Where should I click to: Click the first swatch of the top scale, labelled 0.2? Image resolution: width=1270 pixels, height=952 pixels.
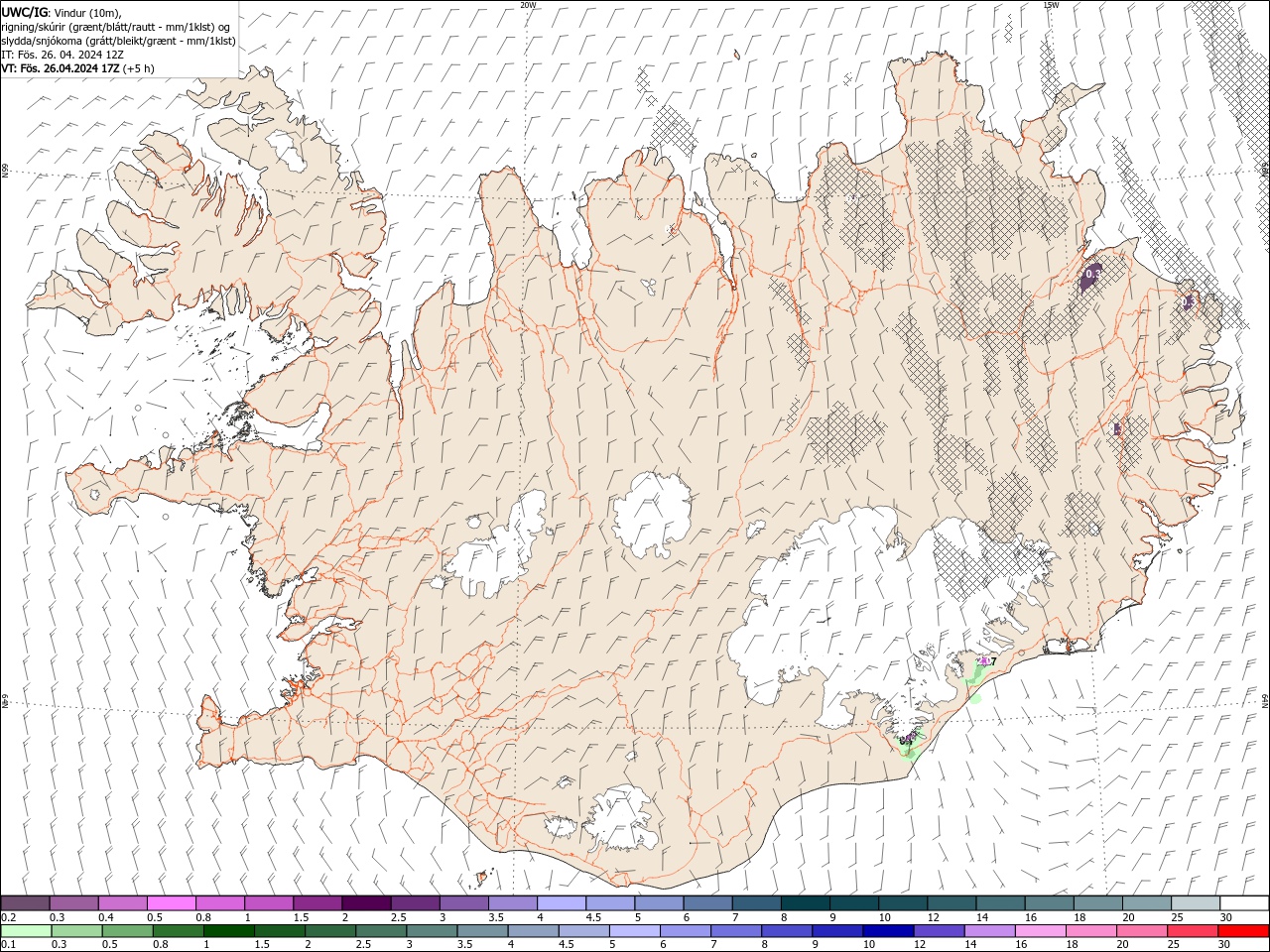pos(25,903)
